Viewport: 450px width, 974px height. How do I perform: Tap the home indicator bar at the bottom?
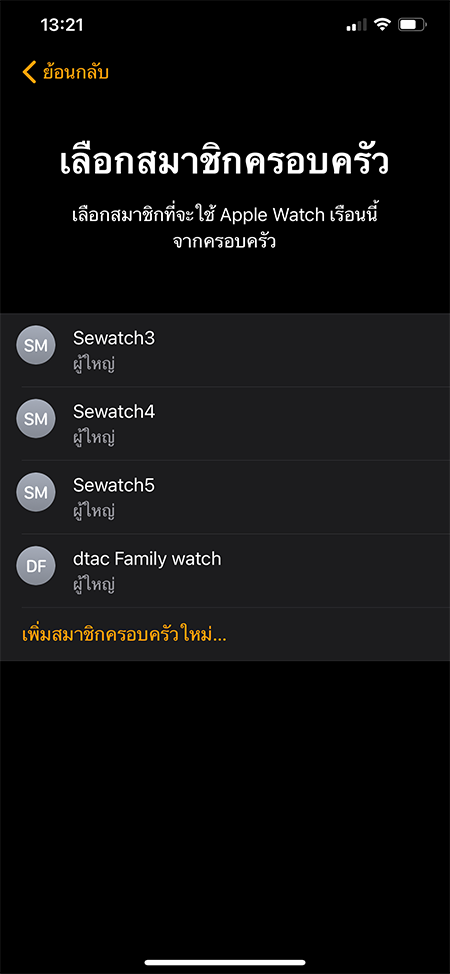tap(225, 962)
